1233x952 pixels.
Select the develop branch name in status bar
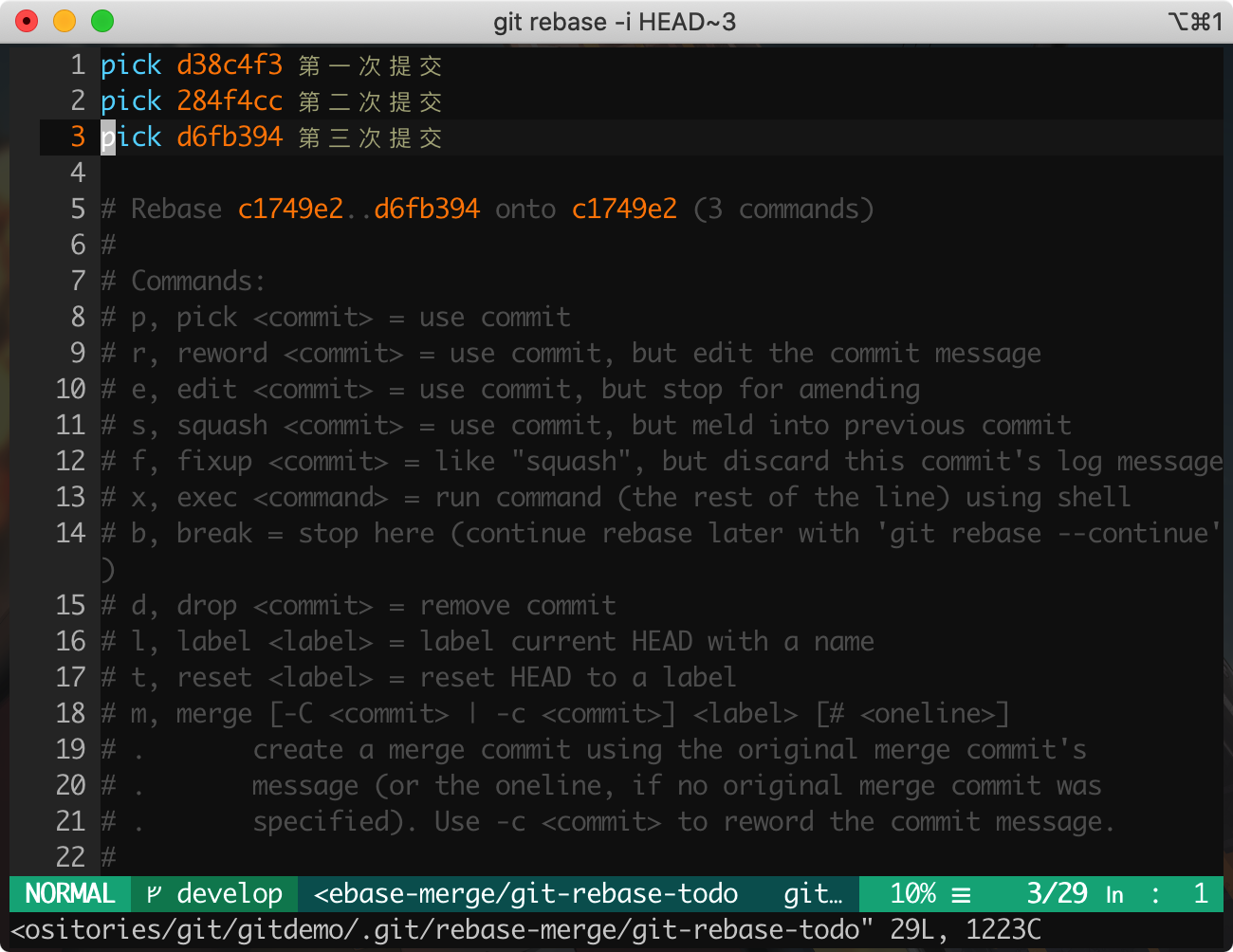point(230,894)
